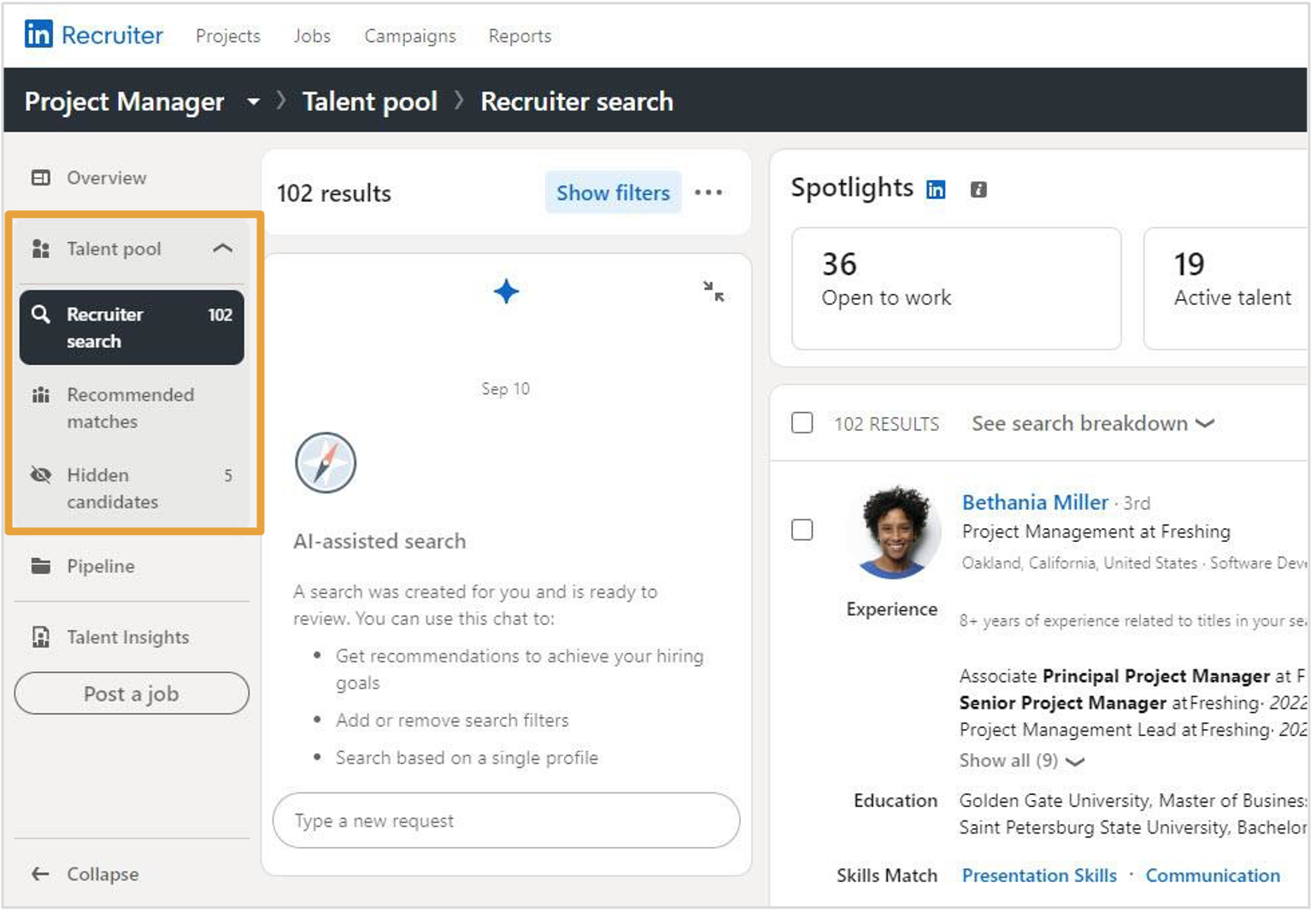Click Golden Gate University education entry
The width and height of the screenshot is (1316, 912).
(1133, 801)
